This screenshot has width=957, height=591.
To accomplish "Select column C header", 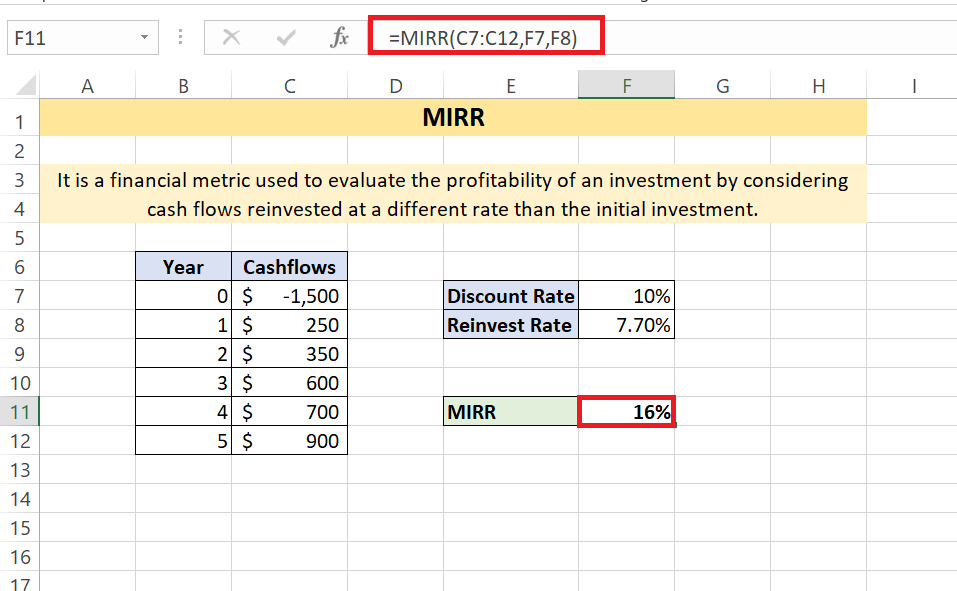I will tap(289, 86).
